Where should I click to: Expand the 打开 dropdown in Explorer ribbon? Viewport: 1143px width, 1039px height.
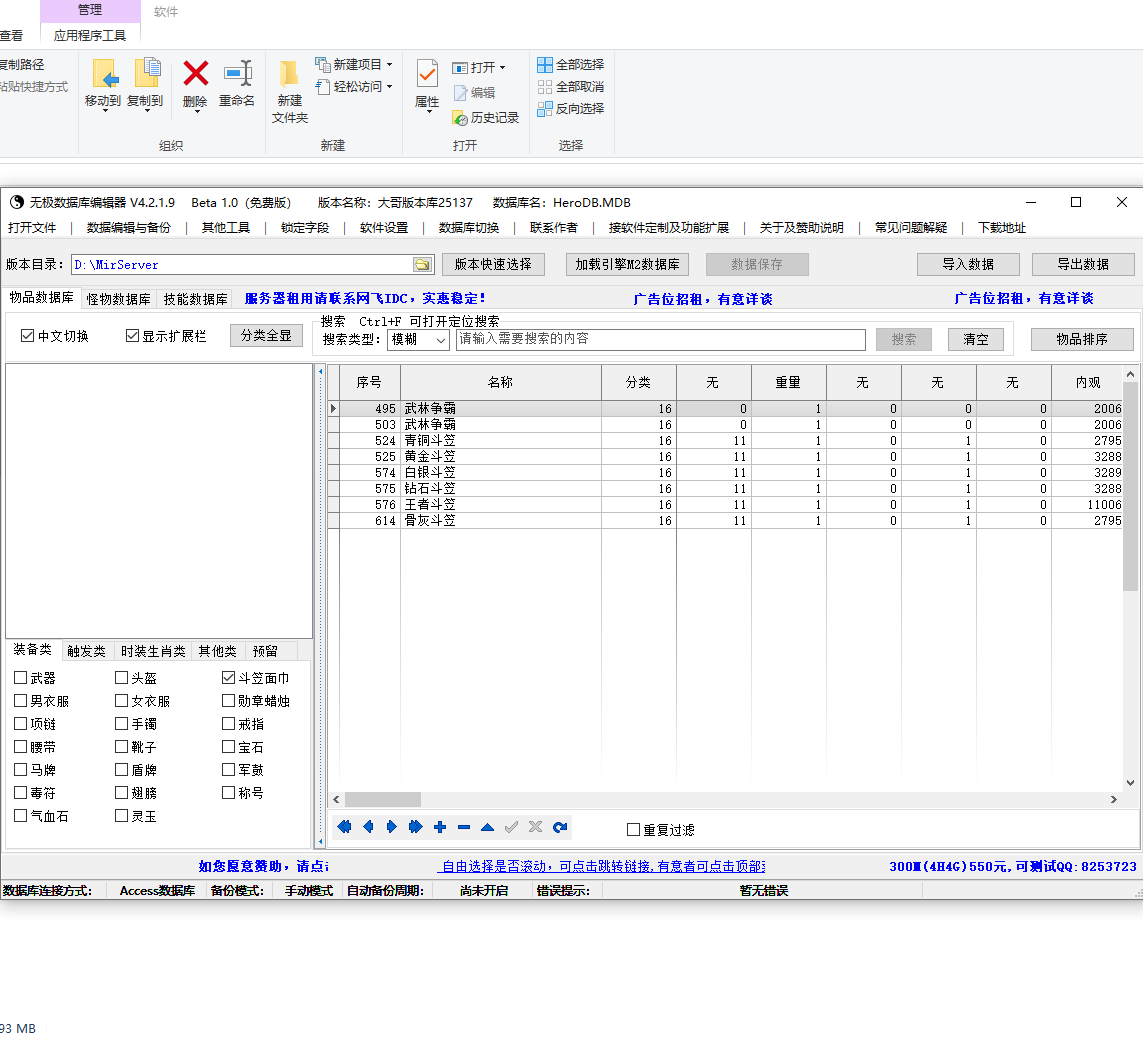(x=502, y=68)
